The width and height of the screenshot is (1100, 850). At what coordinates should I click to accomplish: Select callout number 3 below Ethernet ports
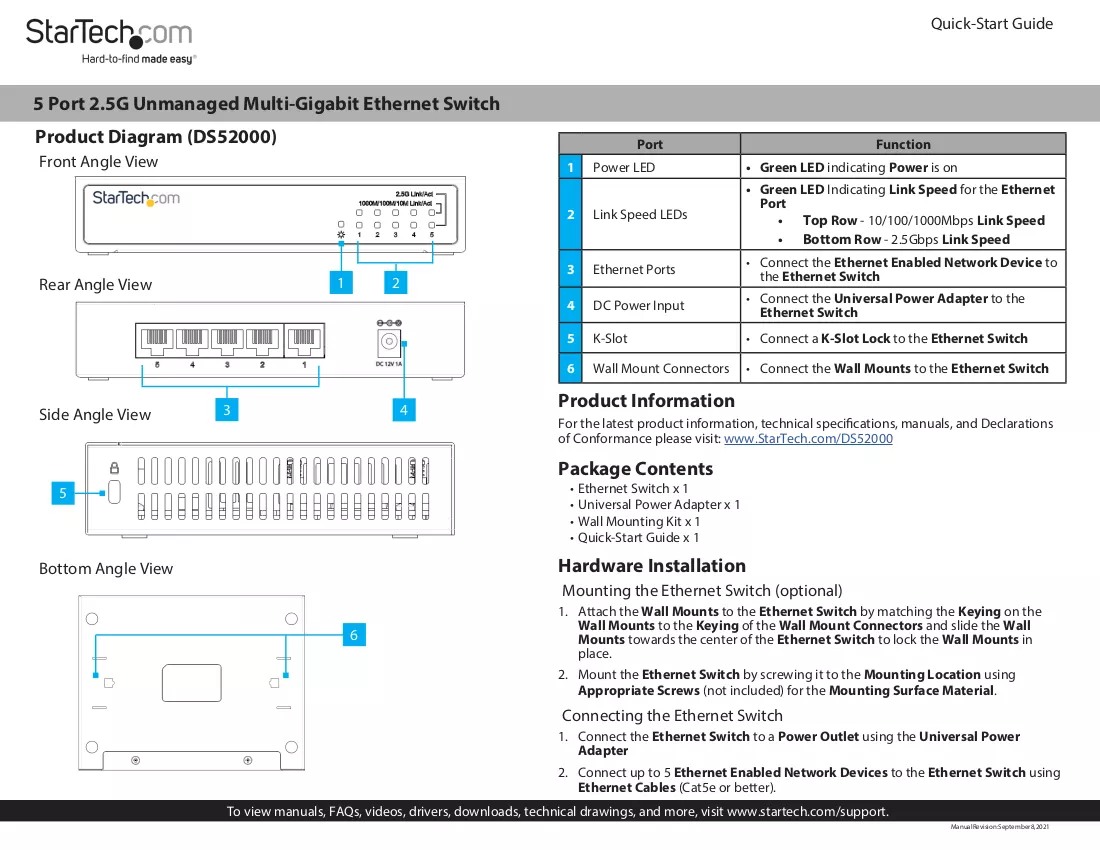(227, 410)
